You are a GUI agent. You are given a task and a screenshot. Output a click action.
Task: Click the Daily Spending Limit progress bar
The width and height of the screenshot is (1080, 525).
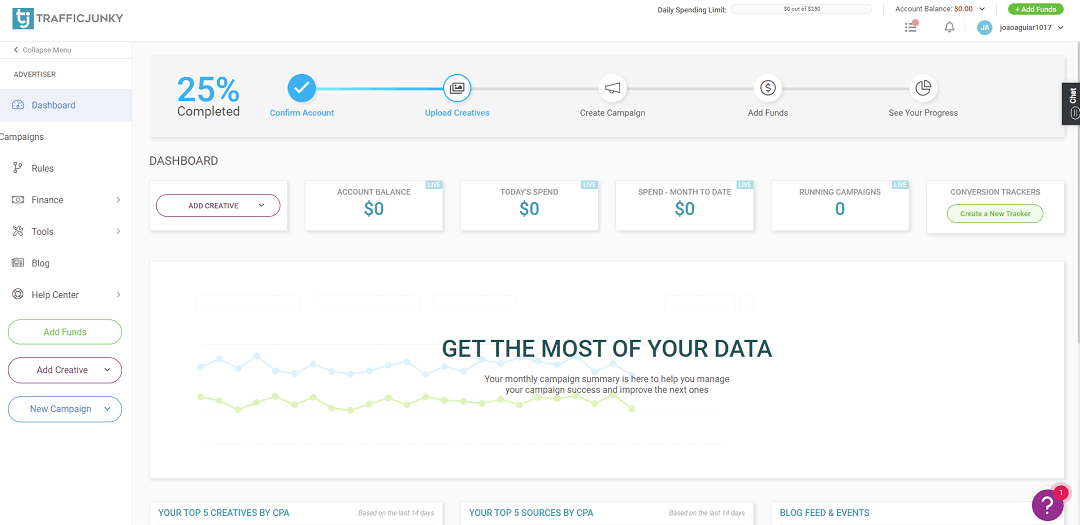[801, 10]
